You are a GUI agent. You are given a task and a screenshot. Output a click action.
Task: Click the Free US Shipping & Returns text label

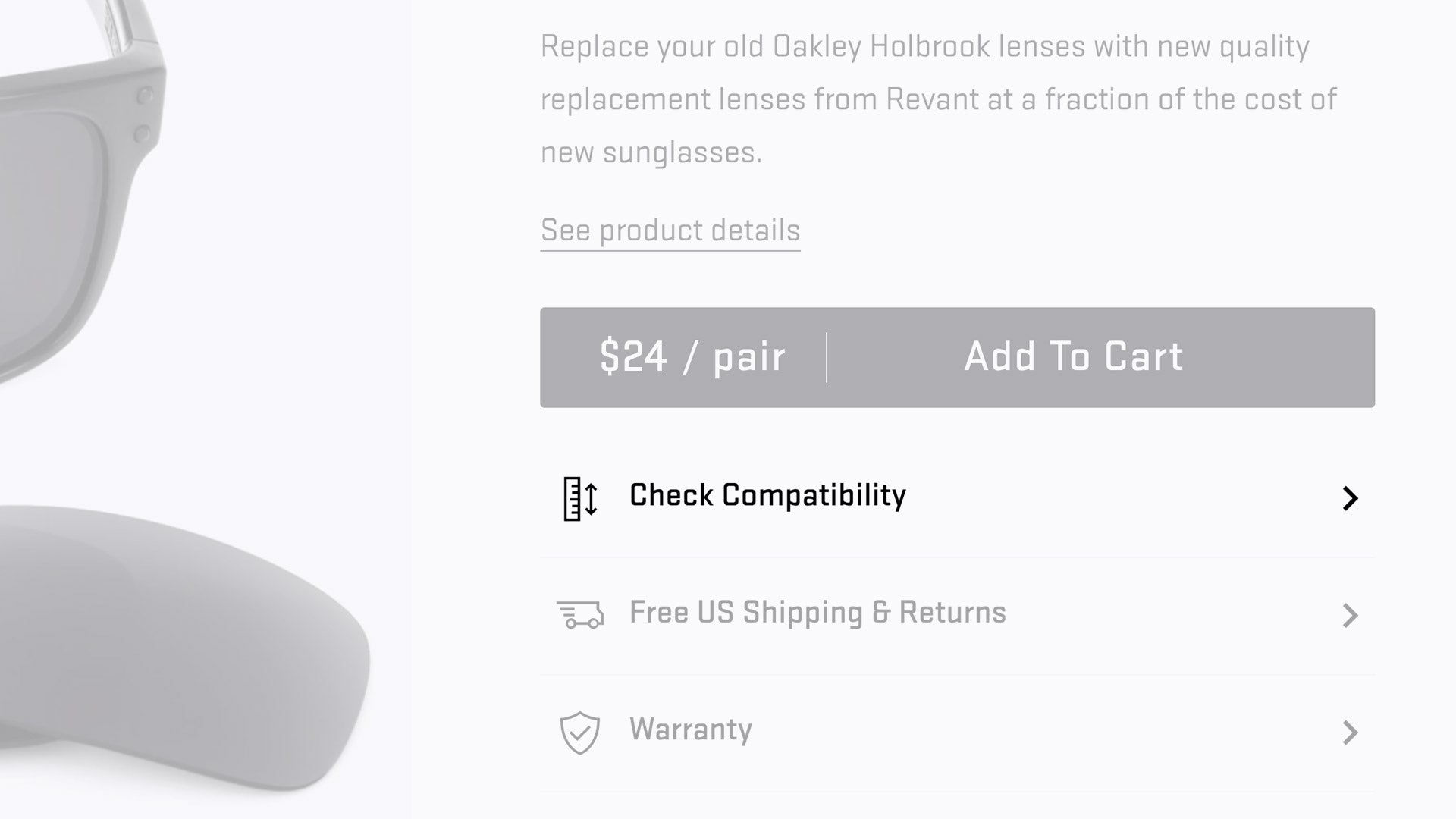point(817,612)
